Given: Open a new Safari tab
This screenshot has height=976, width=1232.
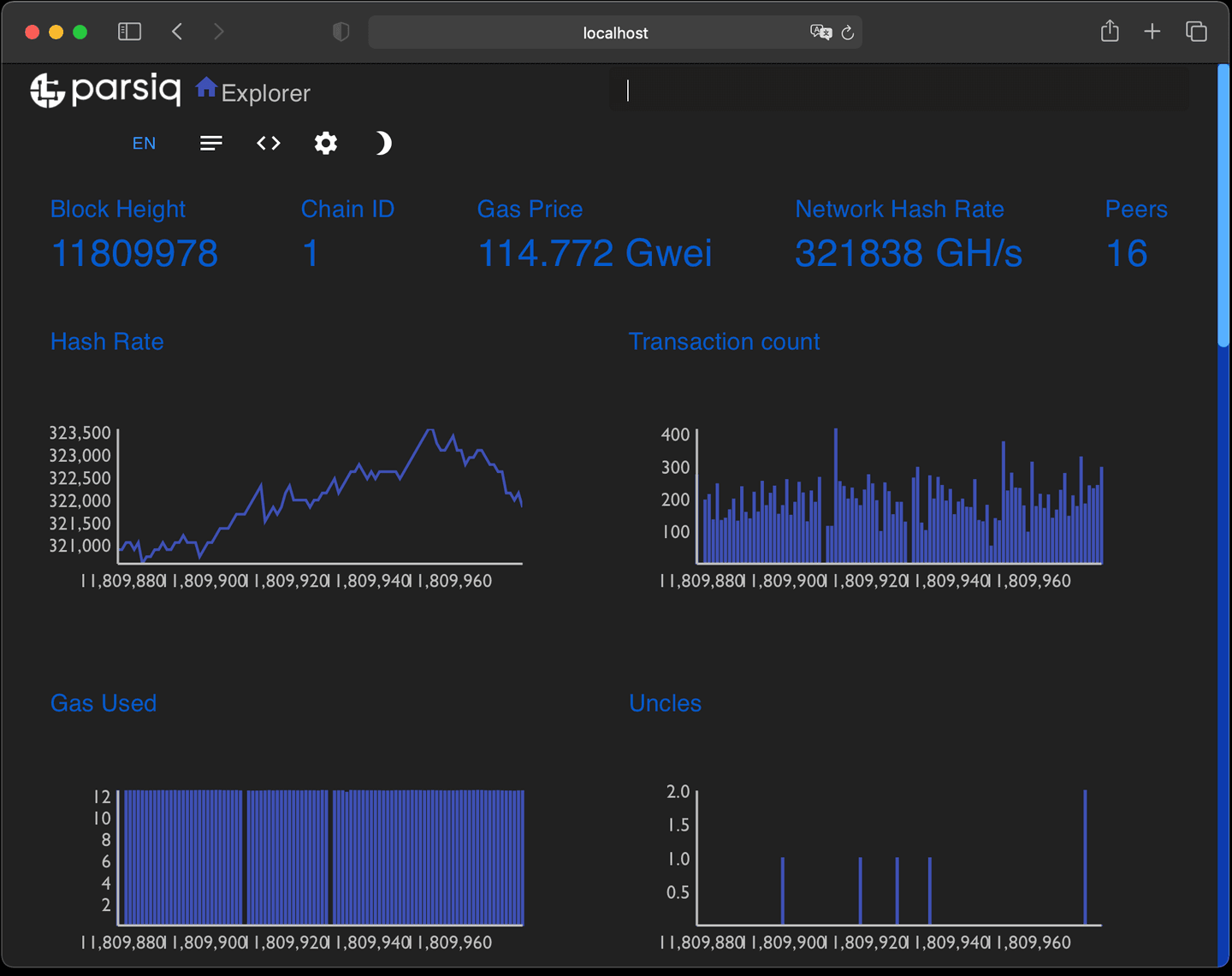Looking at the screenshot, I should click(x=1152, y=32).
